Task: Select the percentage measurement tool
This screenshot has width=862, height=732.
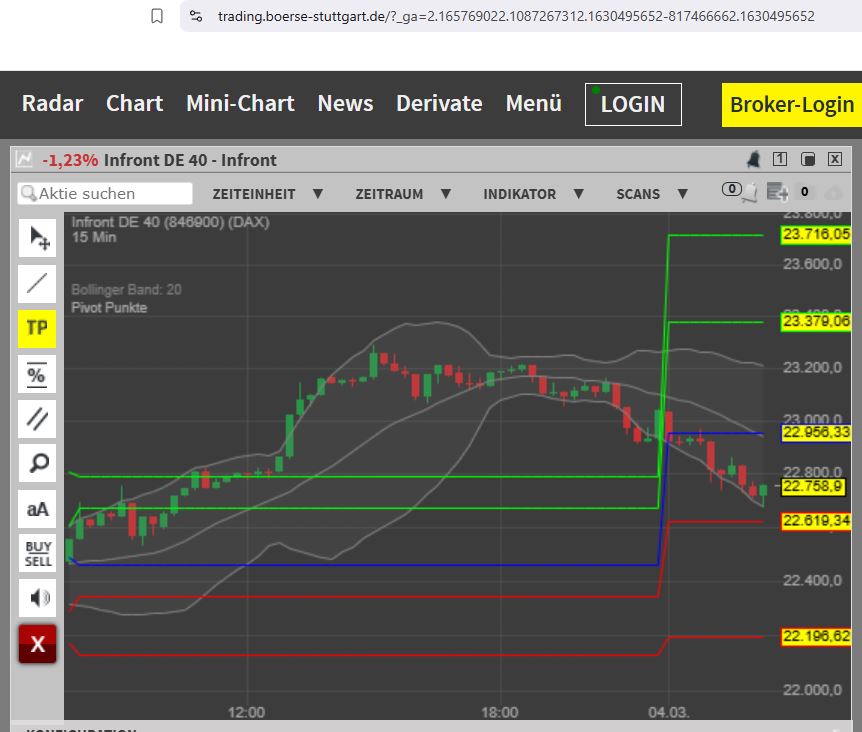Action: 37,374
